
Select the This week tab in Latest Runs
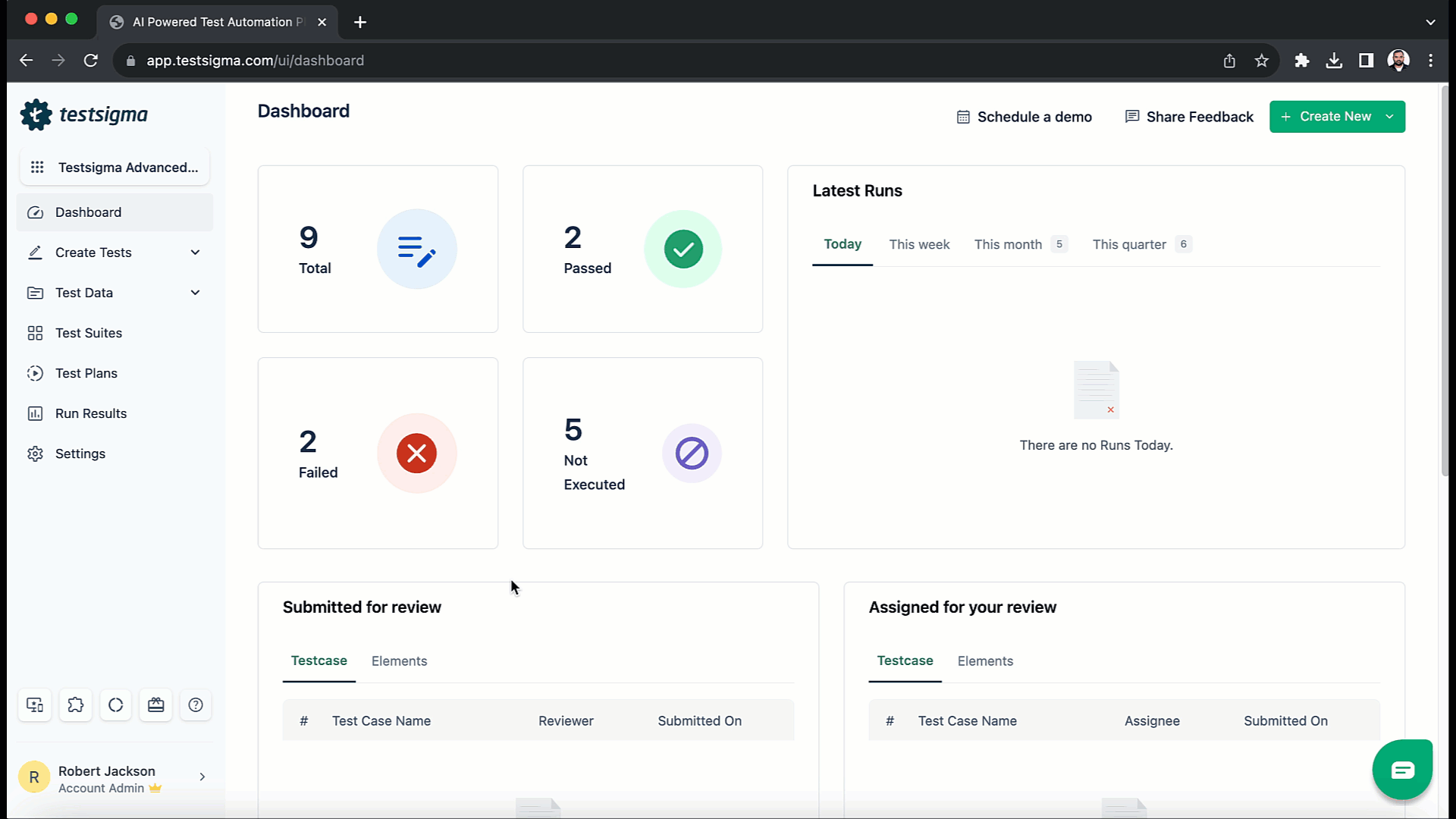tap(920, 244)
